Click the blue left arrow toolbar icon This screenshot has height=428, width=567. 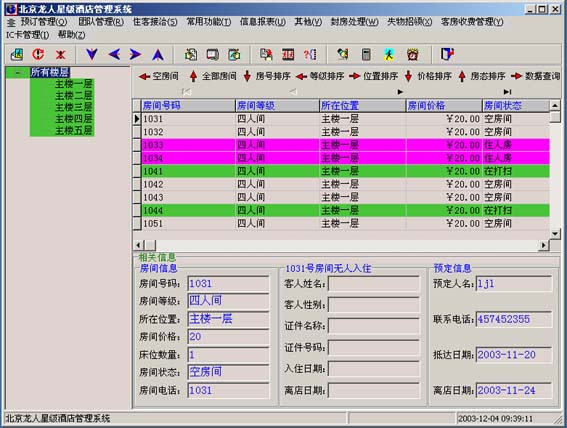click(x=114, y=55)
